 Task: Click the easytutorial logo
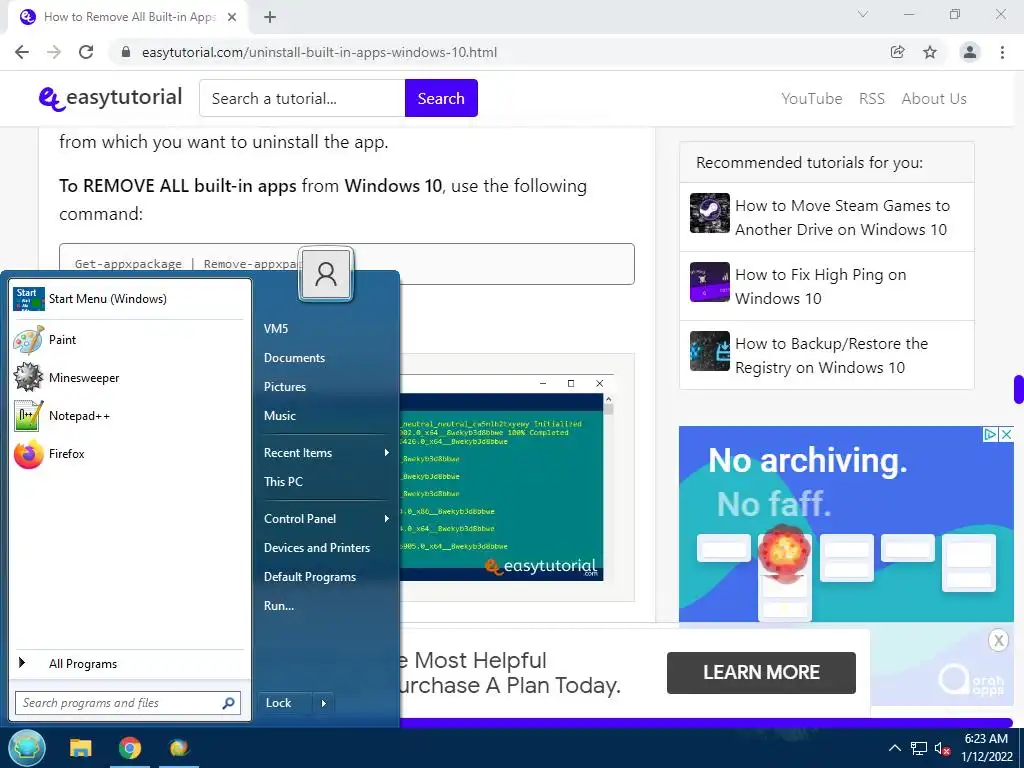point(110,98)
